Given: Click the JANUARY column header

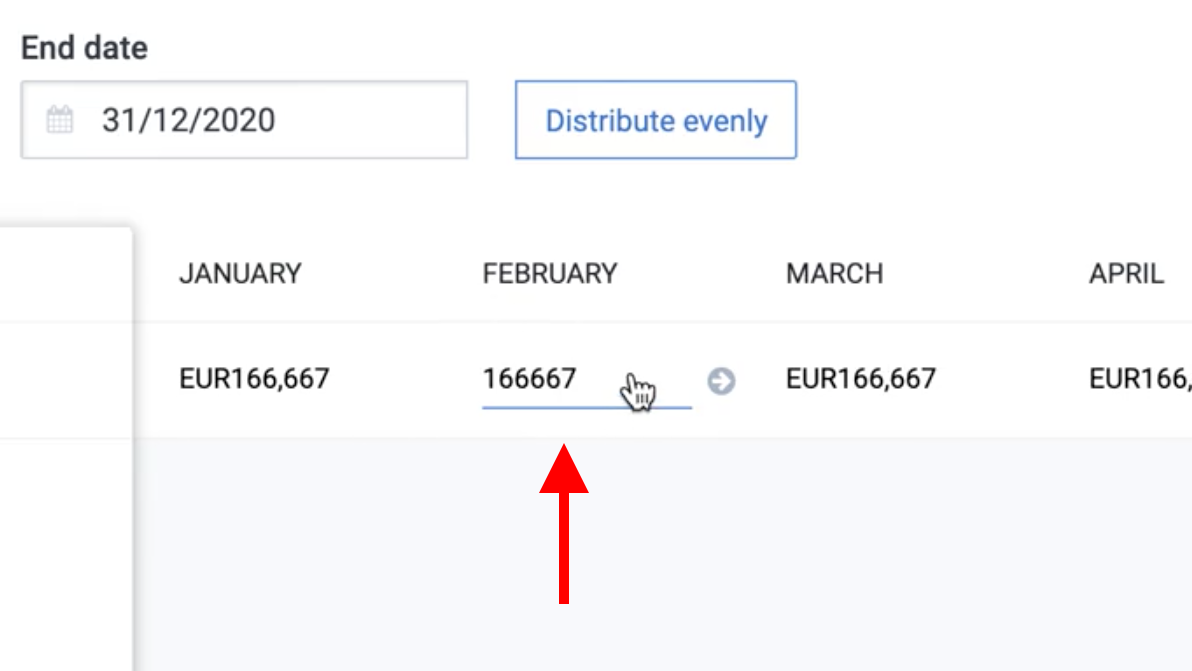Looking at the screenshot, I should point(240,274).
